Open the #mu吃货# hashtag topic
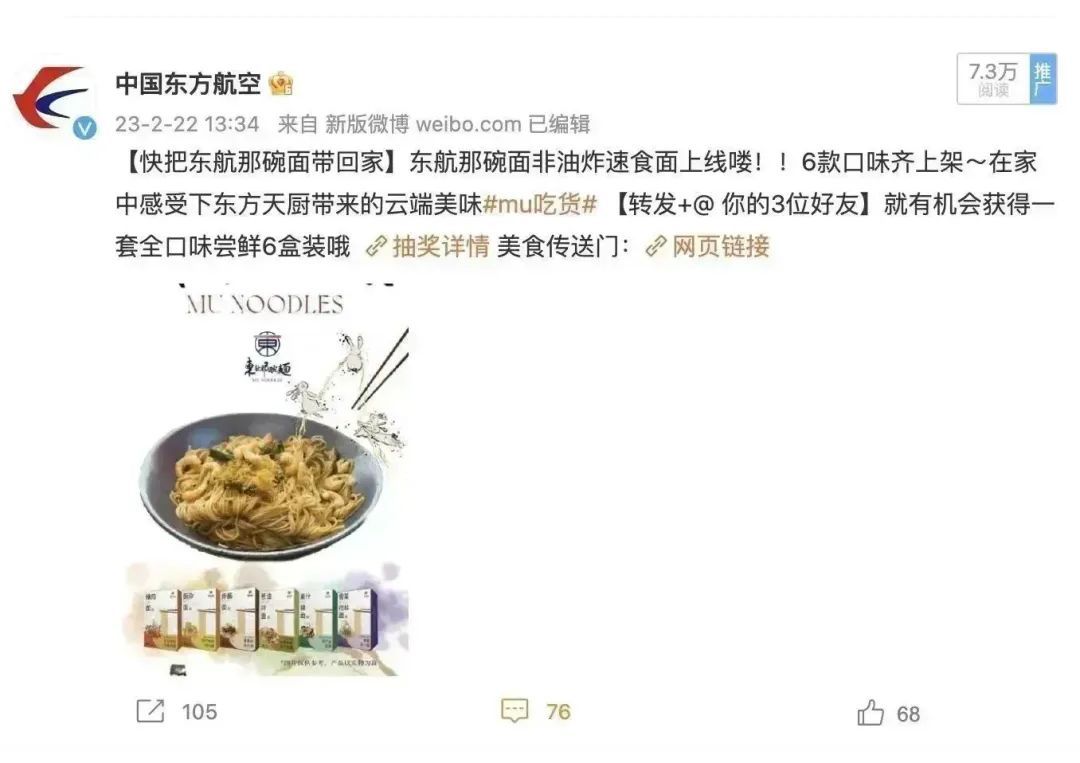This screenshot has width=1080, height=763. tap(540, 205)
